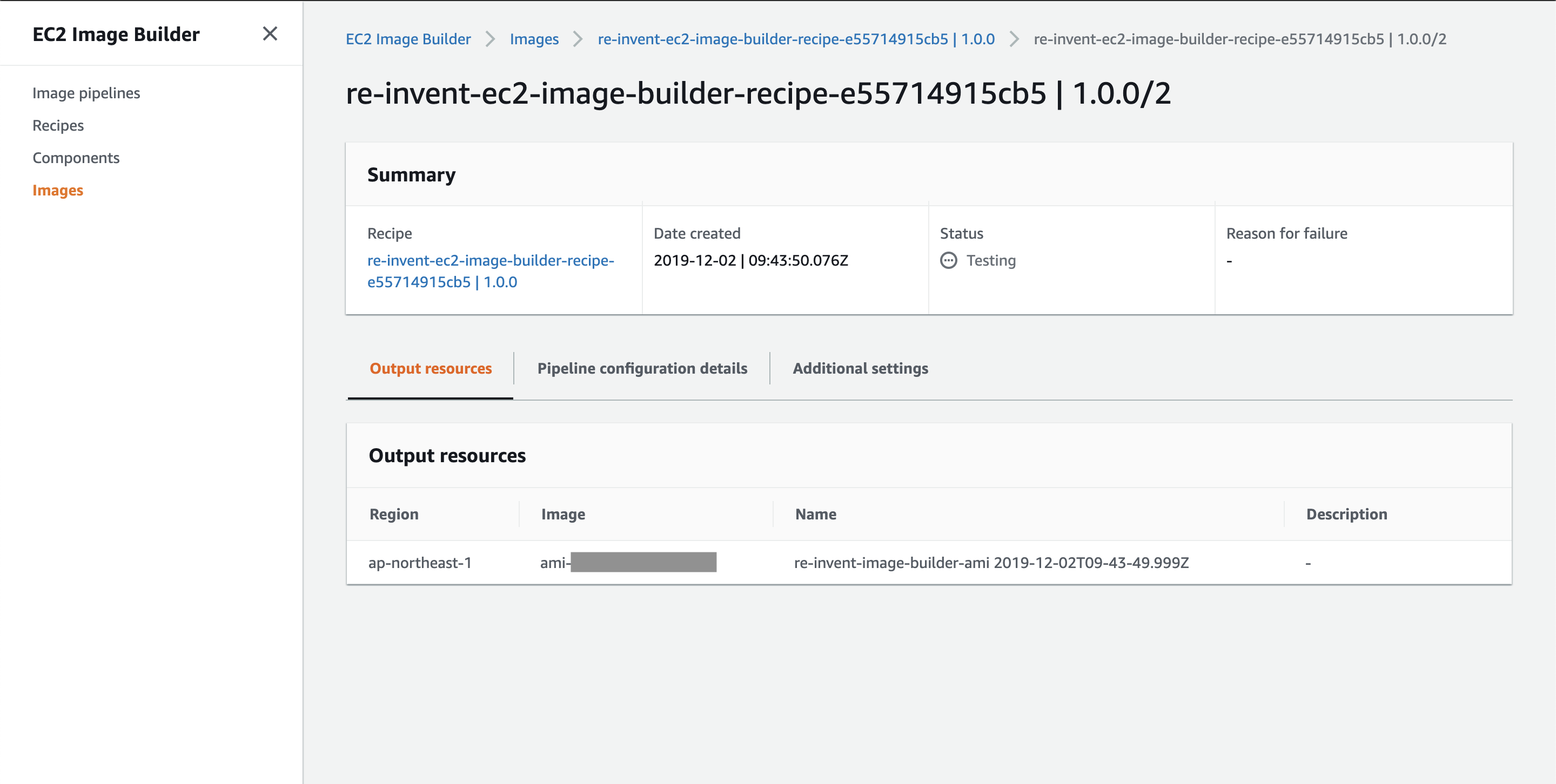Click the ap-northeast-1 region cell
The height and width of the screenshot is (784, 1556).
(420, 563)
